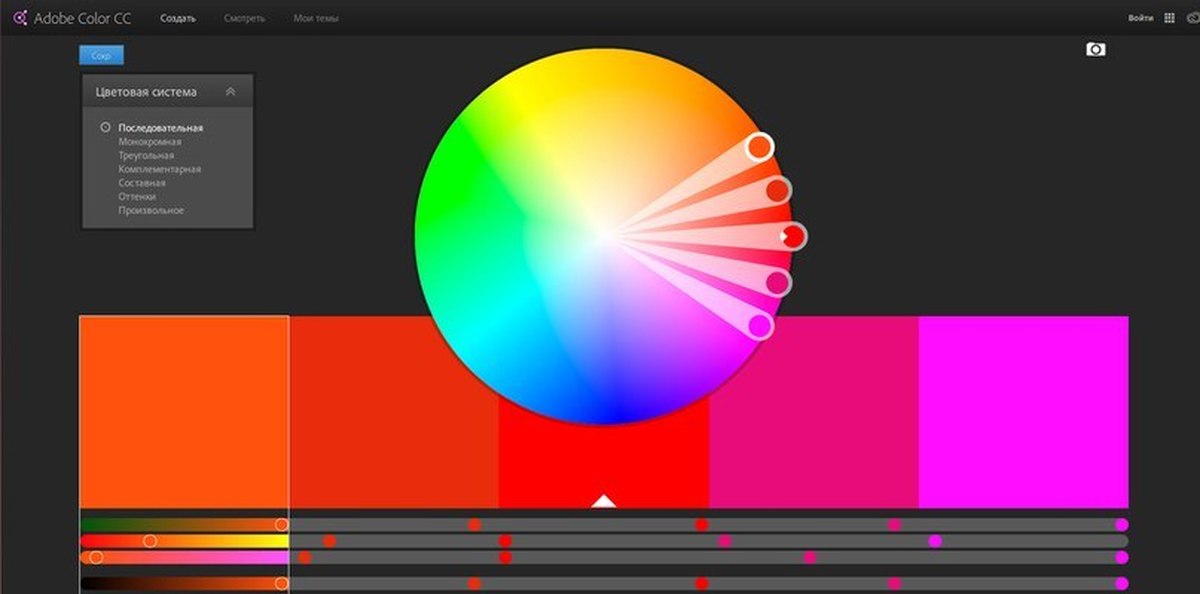Open the apps grid icon in header
This screenshot has width=1200, height=594.
pyautogui.click(x=1169, y=18)
